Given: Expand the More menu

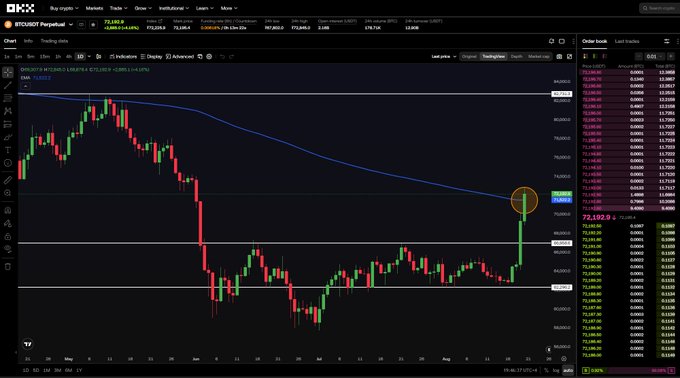Looking at the screenshot, I should 229,8.
